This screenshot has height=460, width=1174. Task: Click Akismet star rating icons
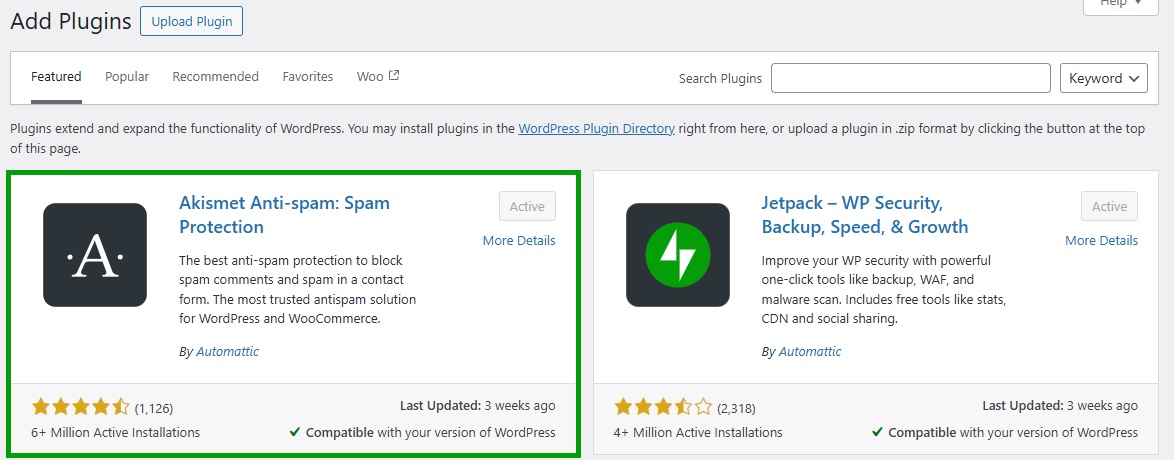[x=81, y=408]
